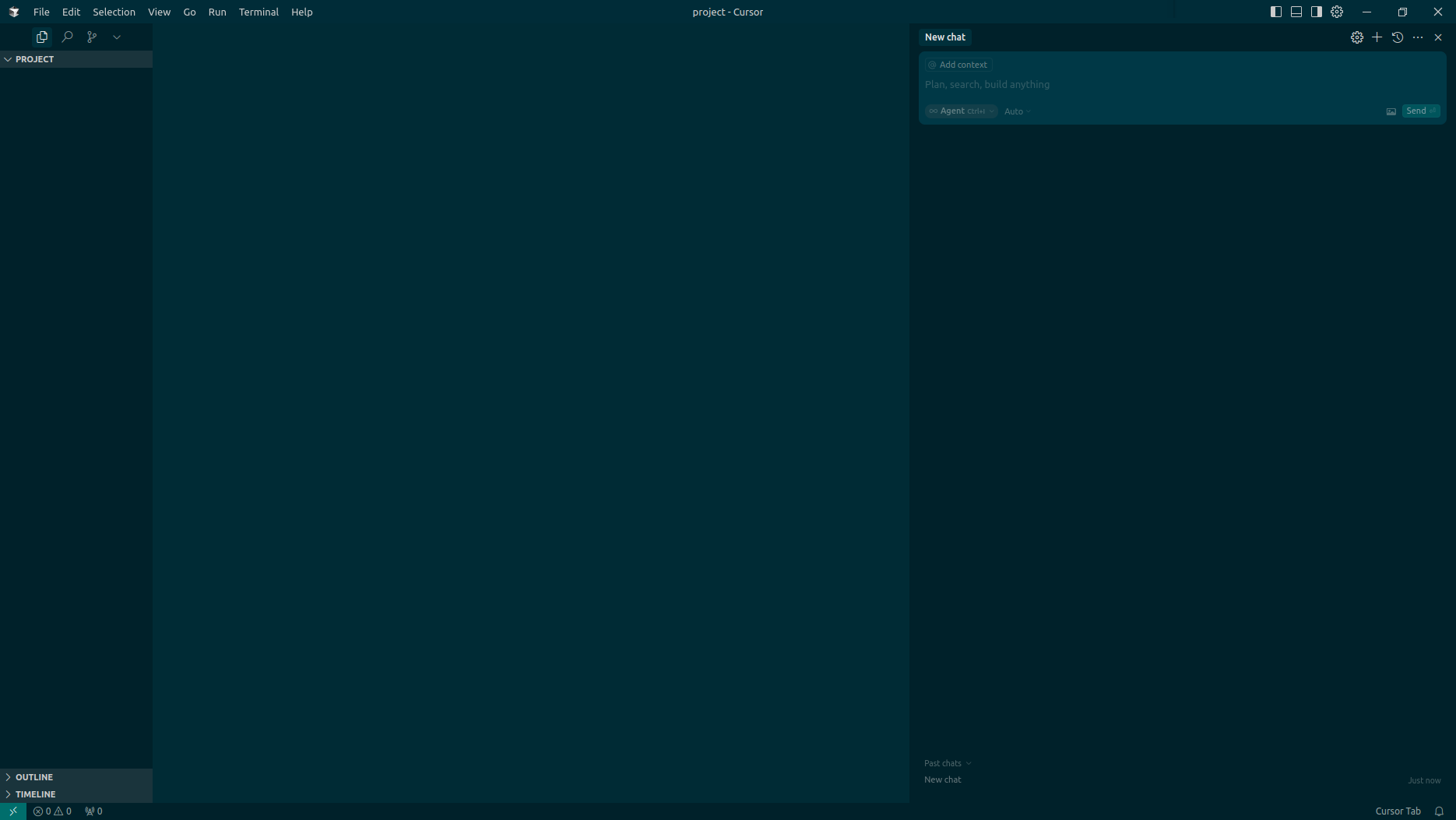Screen dimensions: 1456x820
Task: Open the Explorer icon in activity bar
Action: pyautogui.click(x=41, y=37)
